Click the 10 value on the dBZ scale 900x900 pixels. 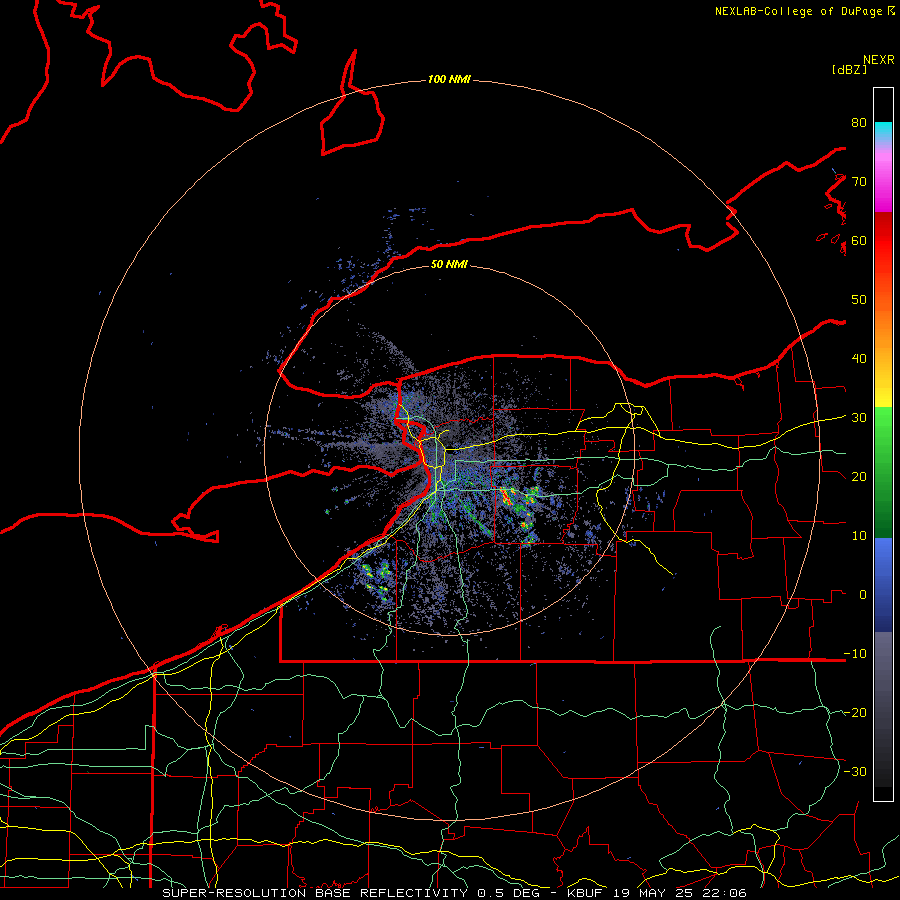[859, 536]
